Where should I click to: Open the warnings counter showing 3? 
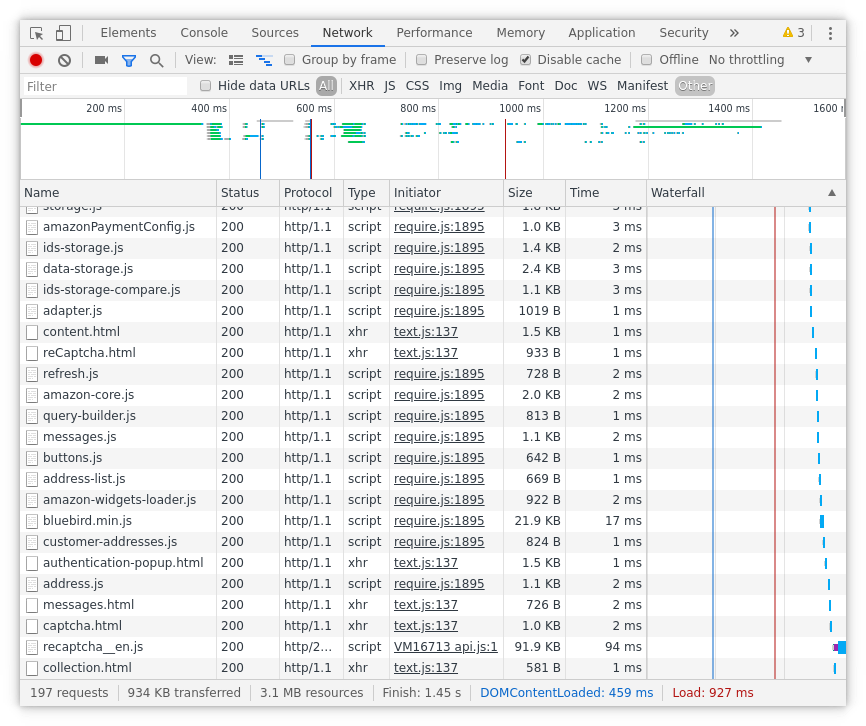[x=793, y=32]
